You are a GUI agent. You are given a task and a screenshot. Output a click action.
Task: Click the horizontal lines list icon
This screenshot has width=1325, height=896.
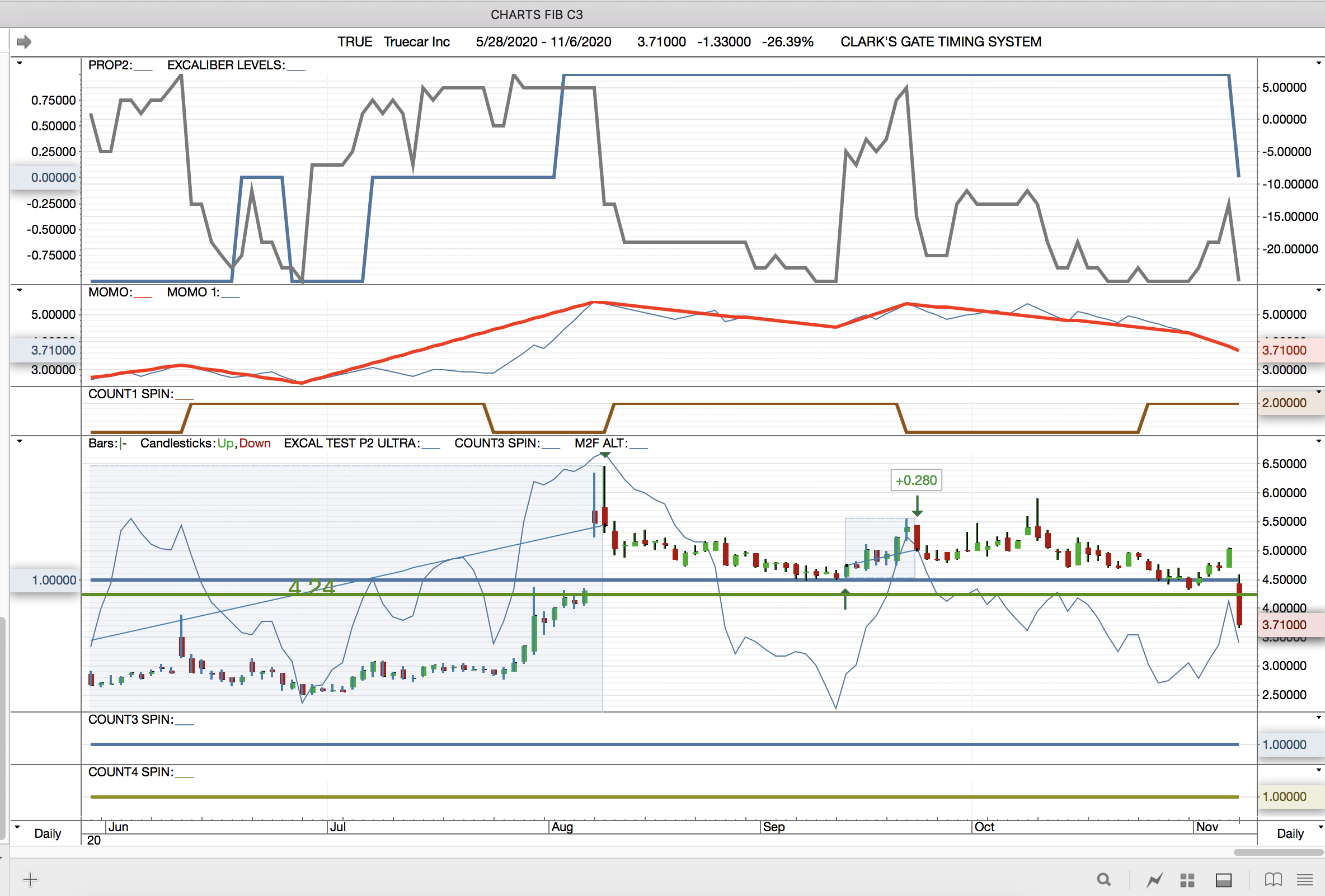click(x=1304, y=879)
